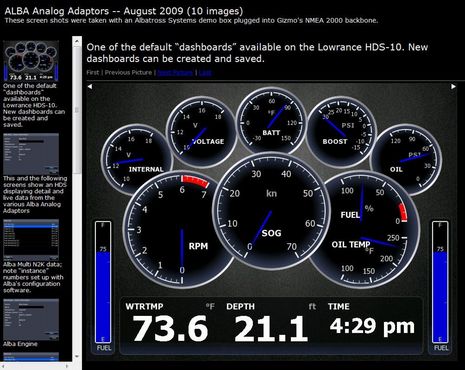The image size is (465, 370).
Task: Click the left arrow above the dashboard
Action: coord(90,87)
